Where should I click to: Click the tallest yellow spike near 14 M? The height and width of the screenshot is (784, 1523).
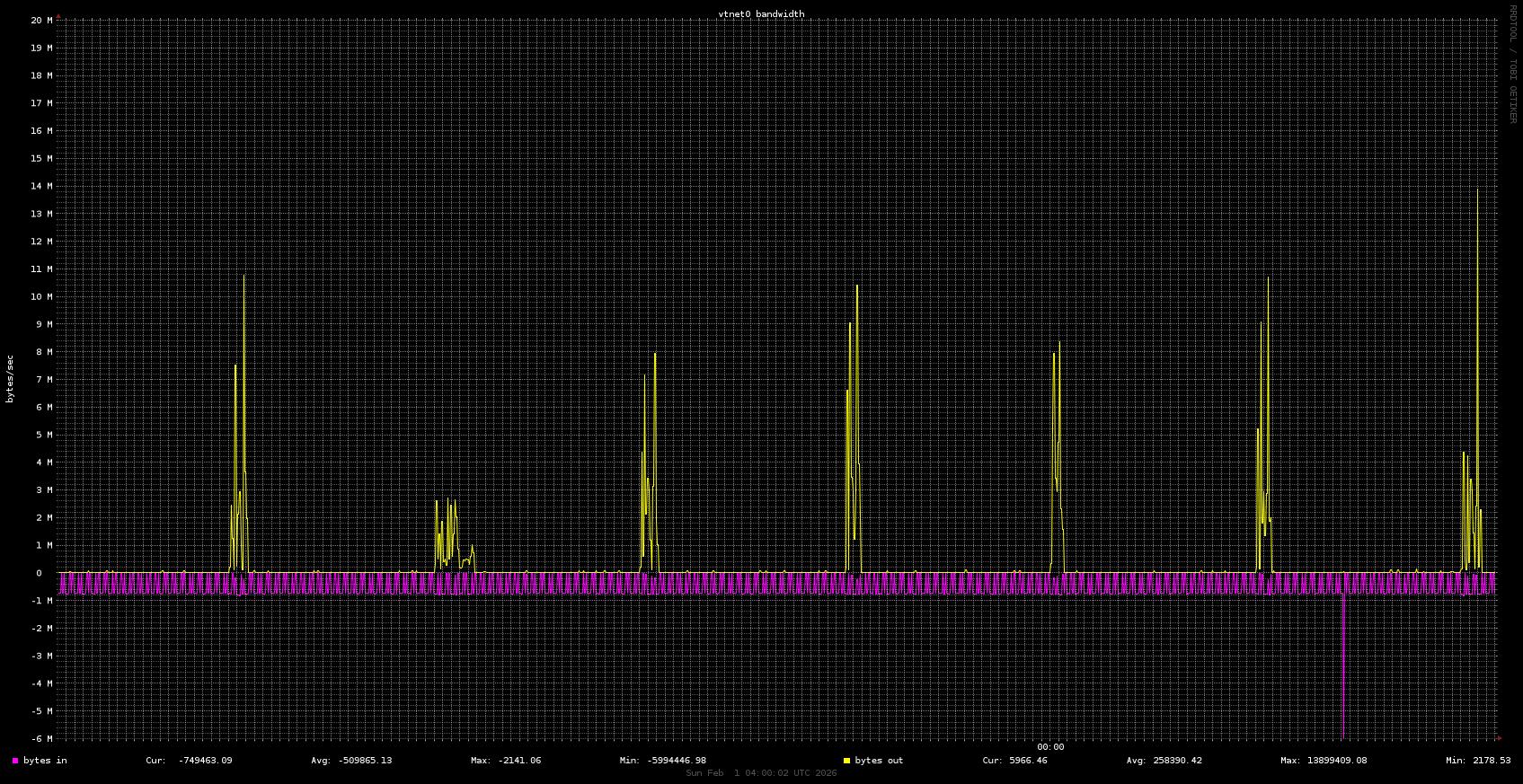(1477, 193)
